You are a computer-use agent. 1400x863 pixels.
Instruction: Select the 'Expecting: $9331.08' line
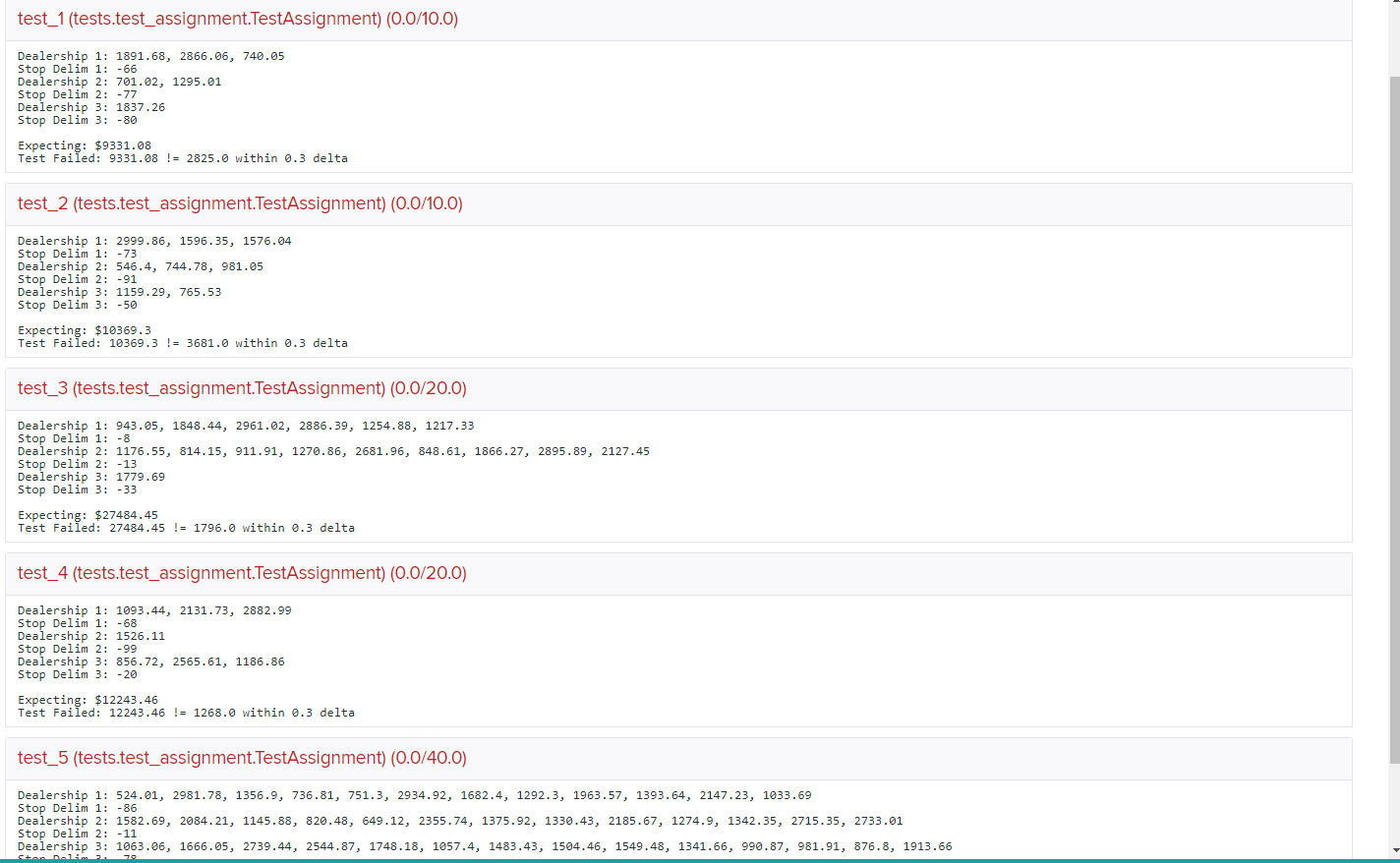point(85,145)
